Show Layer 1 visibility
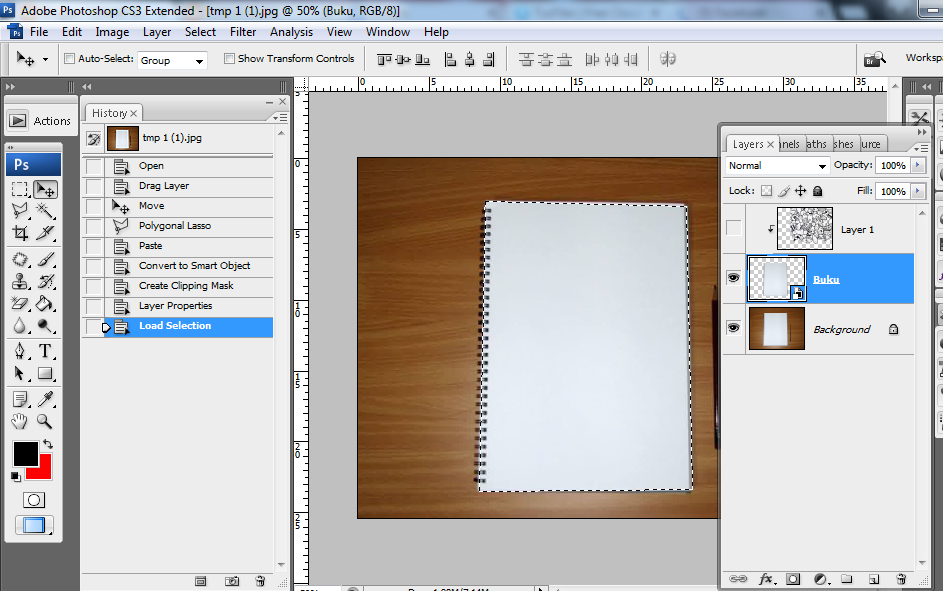 coord(734,228)
